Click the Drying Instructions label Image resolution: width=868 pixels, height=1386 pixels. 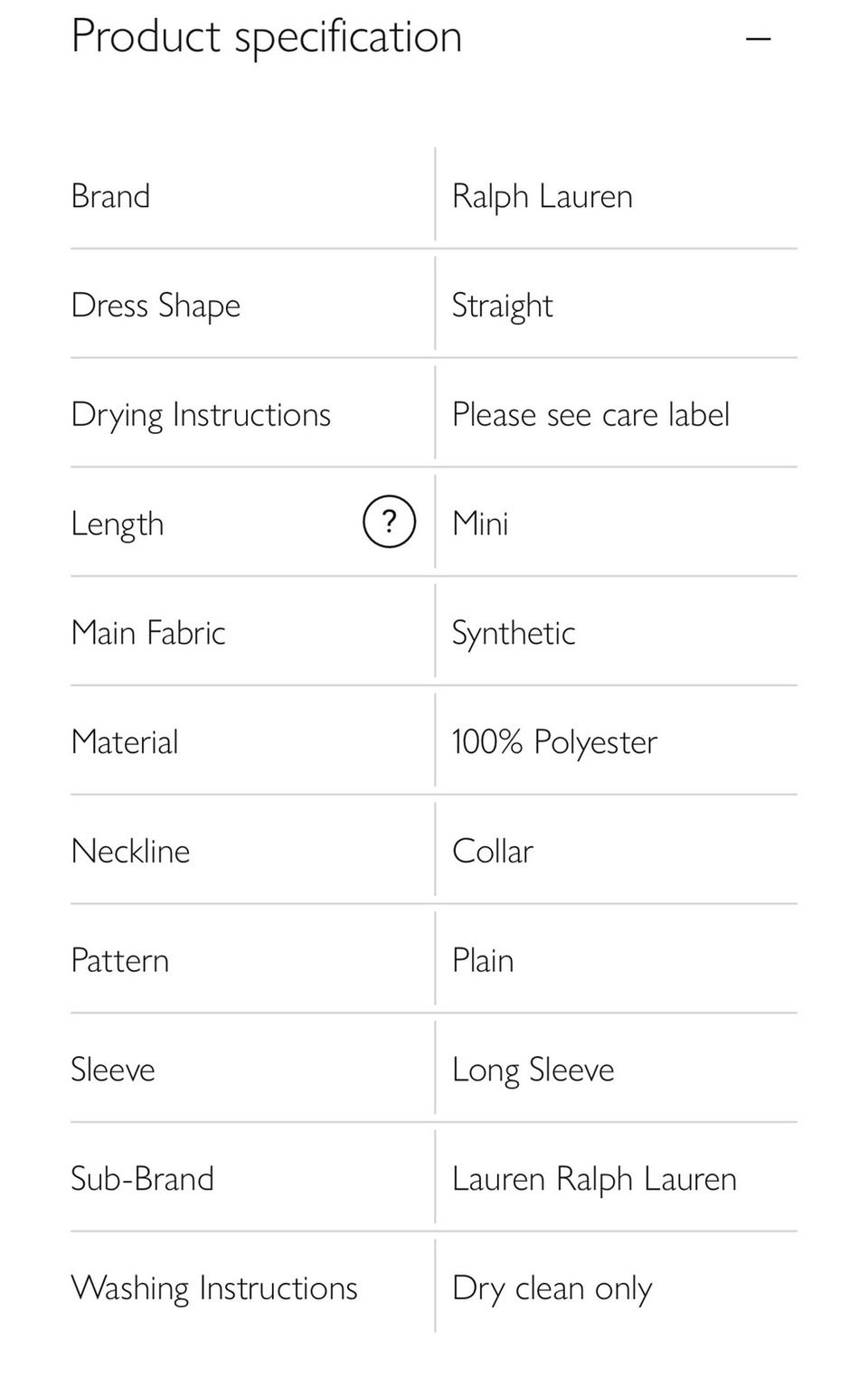point(201,415)
